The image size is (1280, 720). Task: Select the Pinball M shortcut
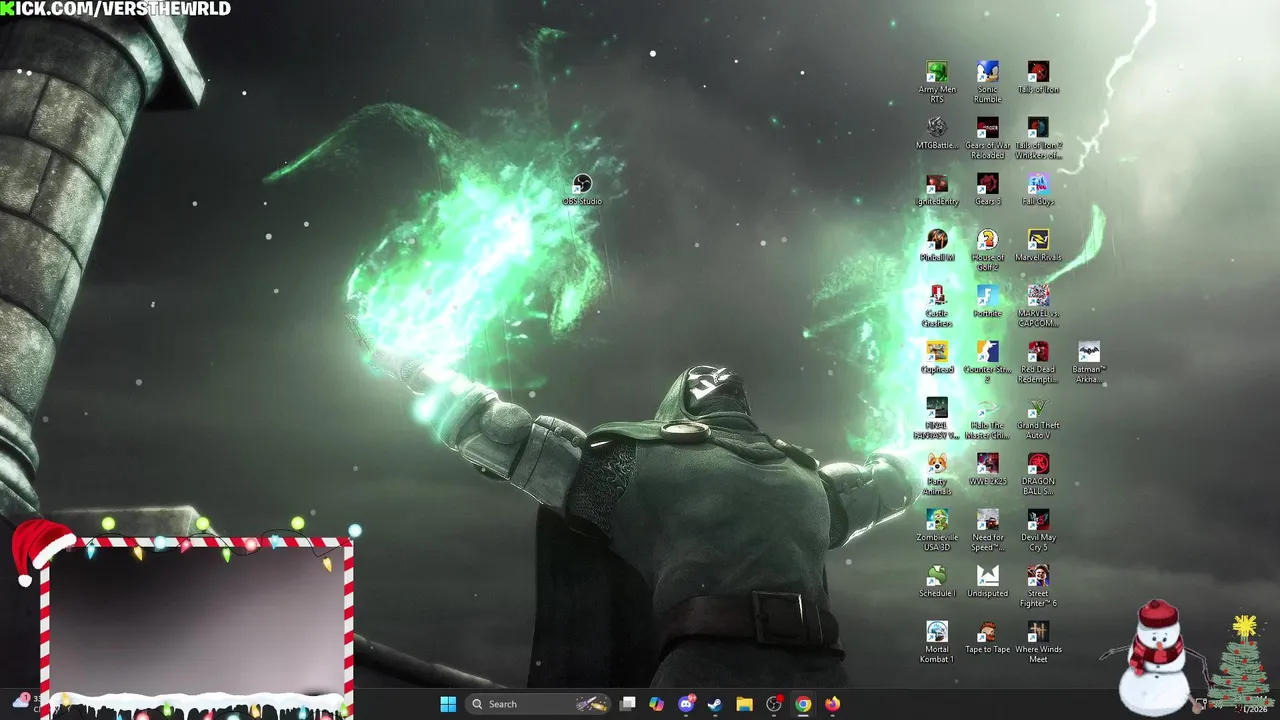[x=936, y=245]
